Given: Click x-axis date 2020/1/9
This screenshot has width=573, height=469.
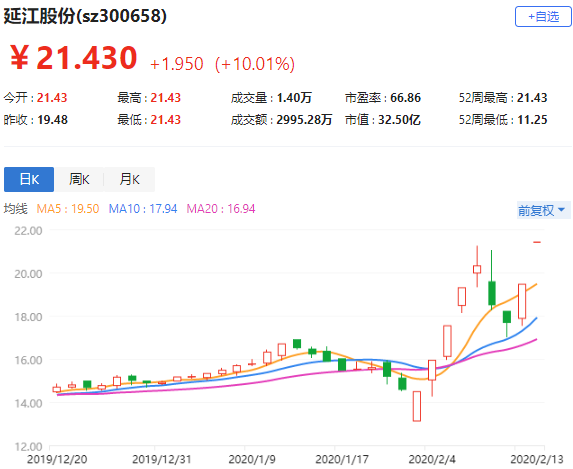Looking at the screenshot, I should (x=252, y=459).
